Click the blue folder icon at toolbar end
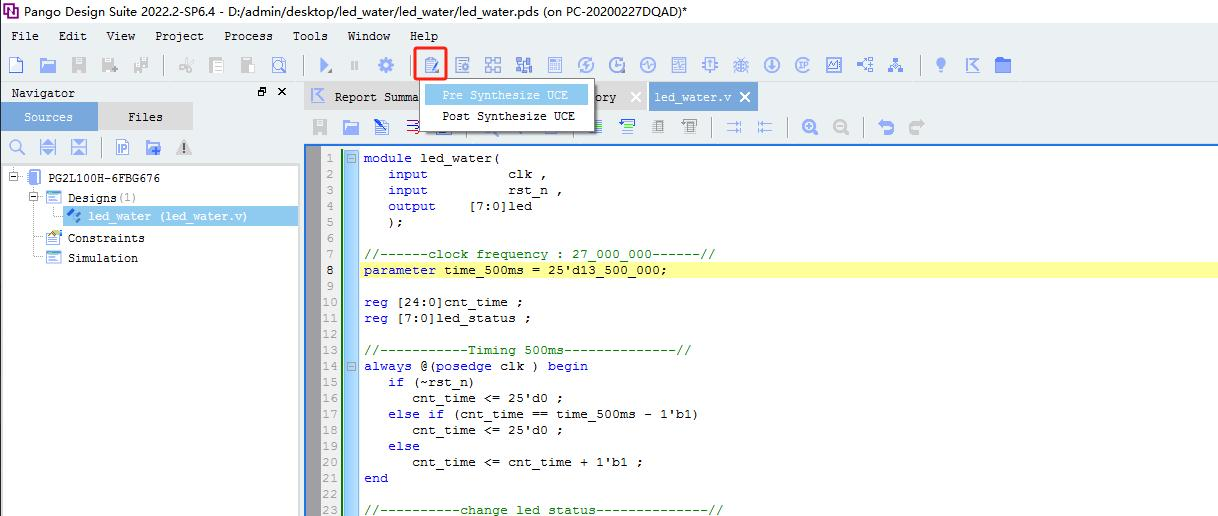The image size is (1218, 516). click(1003, 65)
